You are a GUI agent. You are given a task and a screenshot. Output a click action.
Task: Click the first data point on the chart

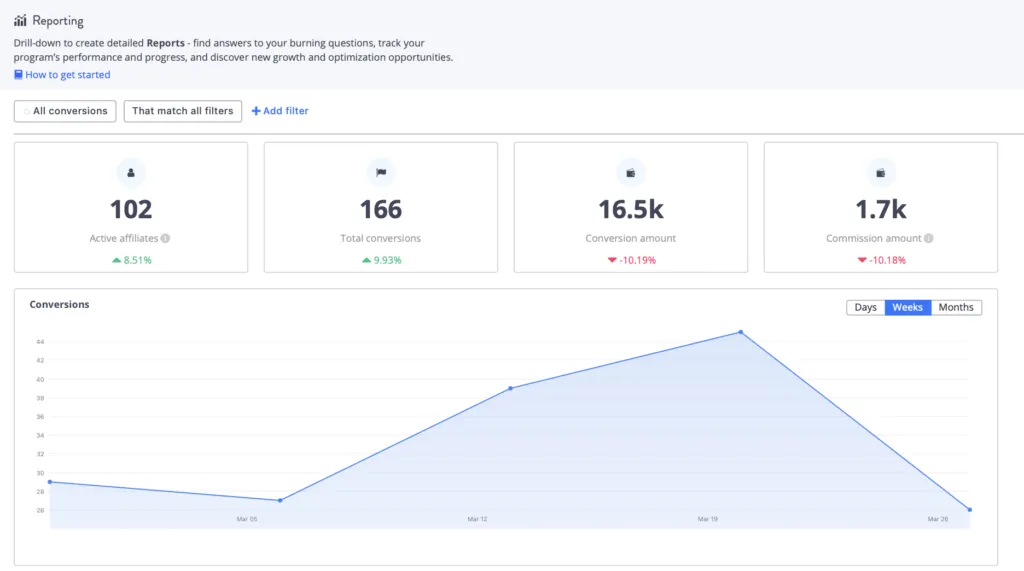coord(50,482)
